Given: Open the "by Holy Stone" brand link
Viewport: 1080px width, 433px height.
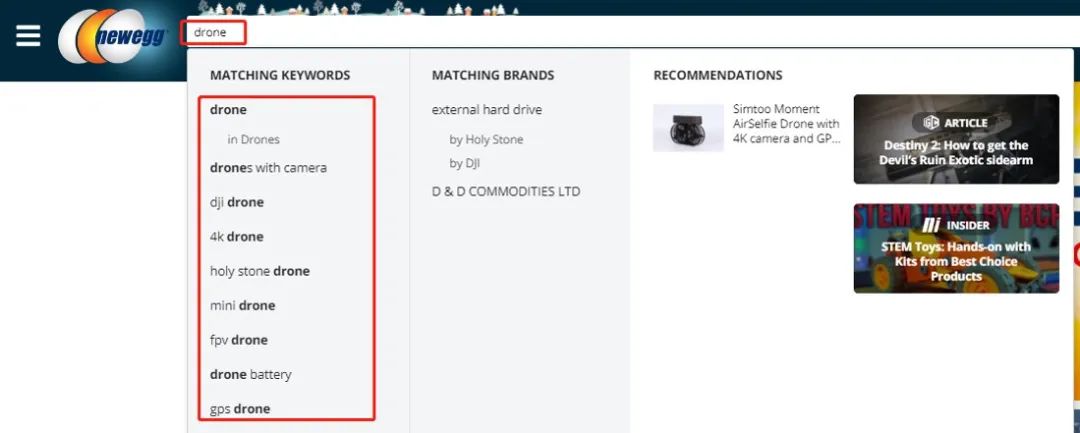Looking at the screenshot, I should pos(486,140).
